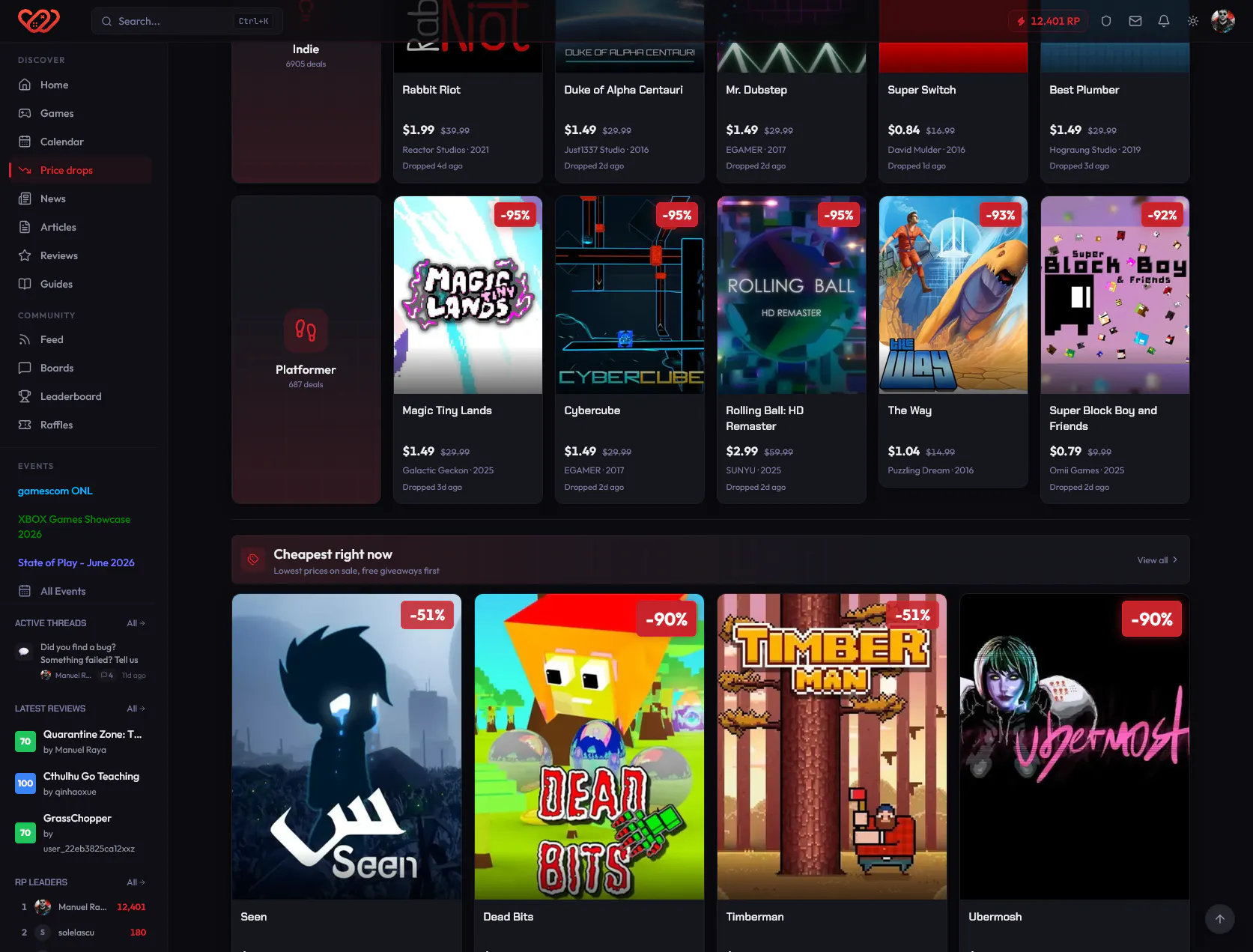Go to Home in the sidebar
Screen dimensions: 1253x952
point(81,85)
